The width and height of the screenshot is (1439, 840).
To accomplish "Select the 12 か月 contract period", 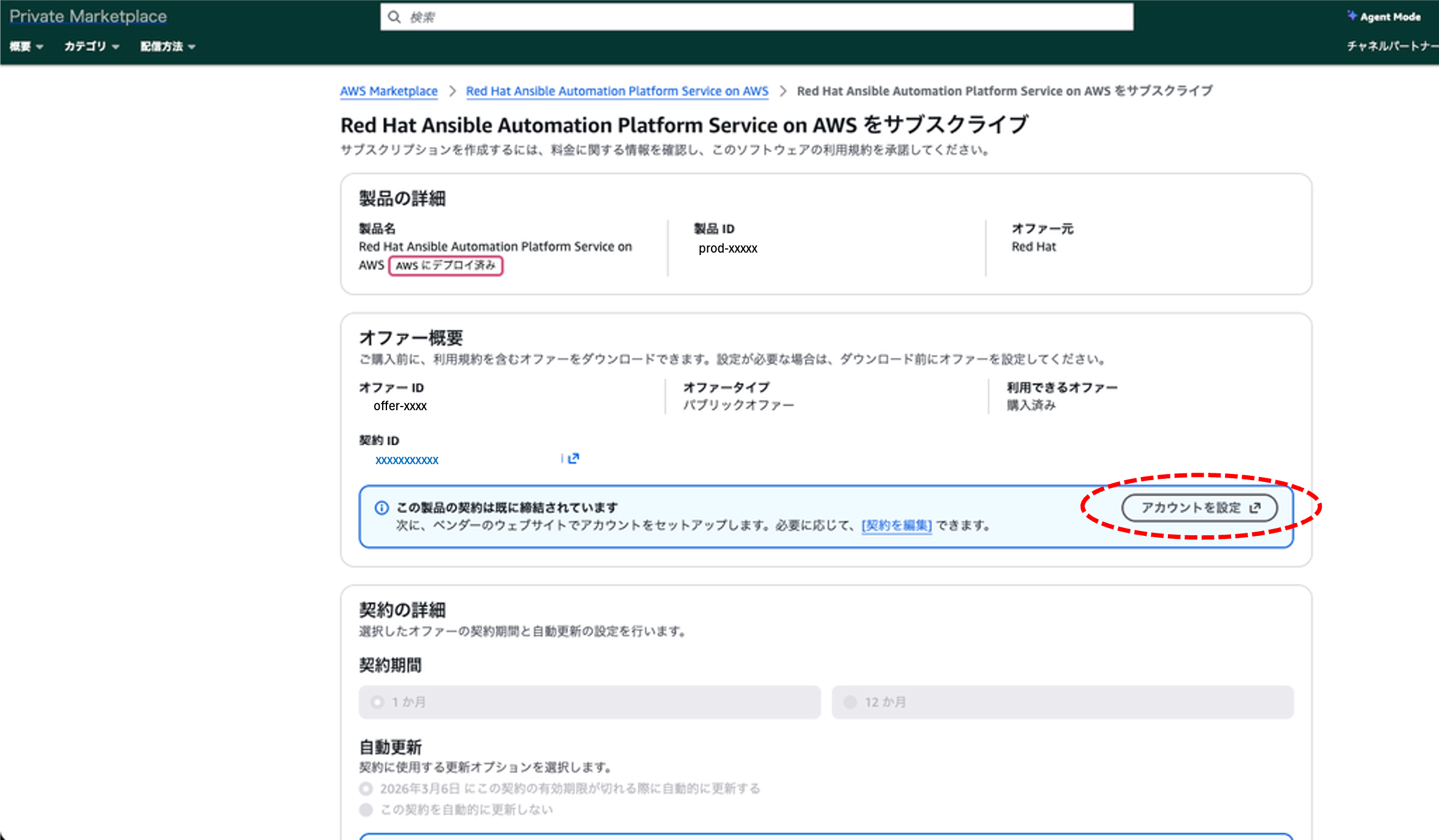I will pos(850,702).
